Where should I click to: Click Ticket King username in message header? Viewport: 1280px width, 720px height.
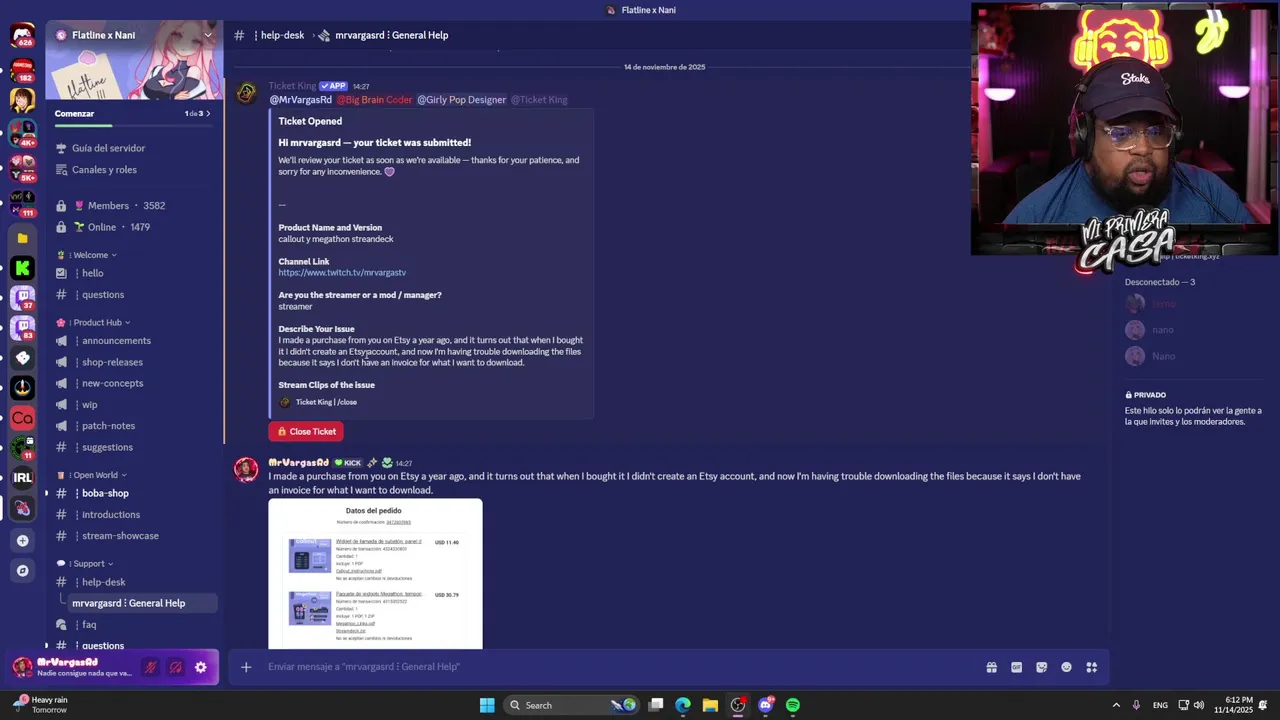(x=292, y=86)
